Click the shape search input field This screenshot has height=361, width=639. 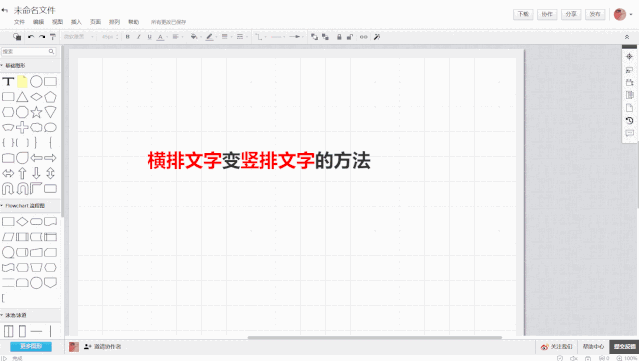(x=28, y=51)
